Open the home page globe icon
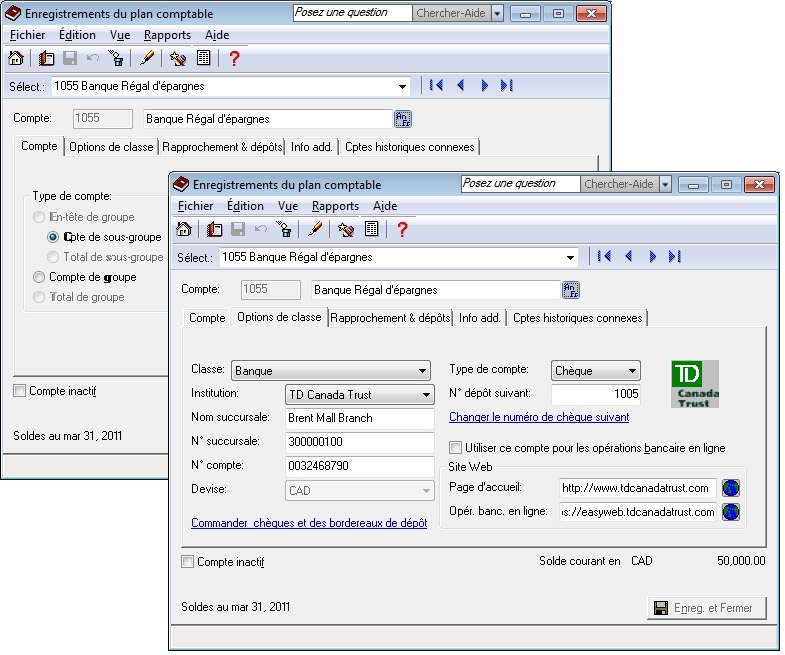This screenshot has height=655, width=785. pos(731,489)
